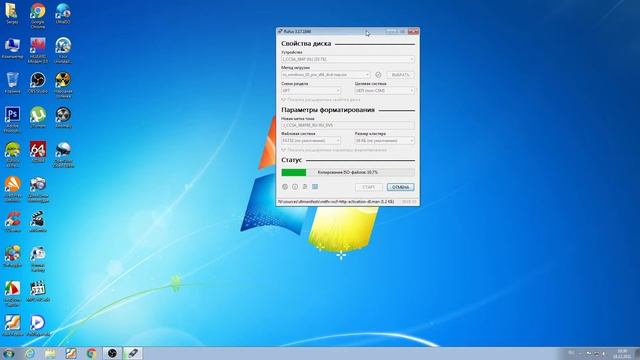This screenshot has height=360, width=640.
Task: Click the ВЫБРАТЬ button
Action: 400,75
